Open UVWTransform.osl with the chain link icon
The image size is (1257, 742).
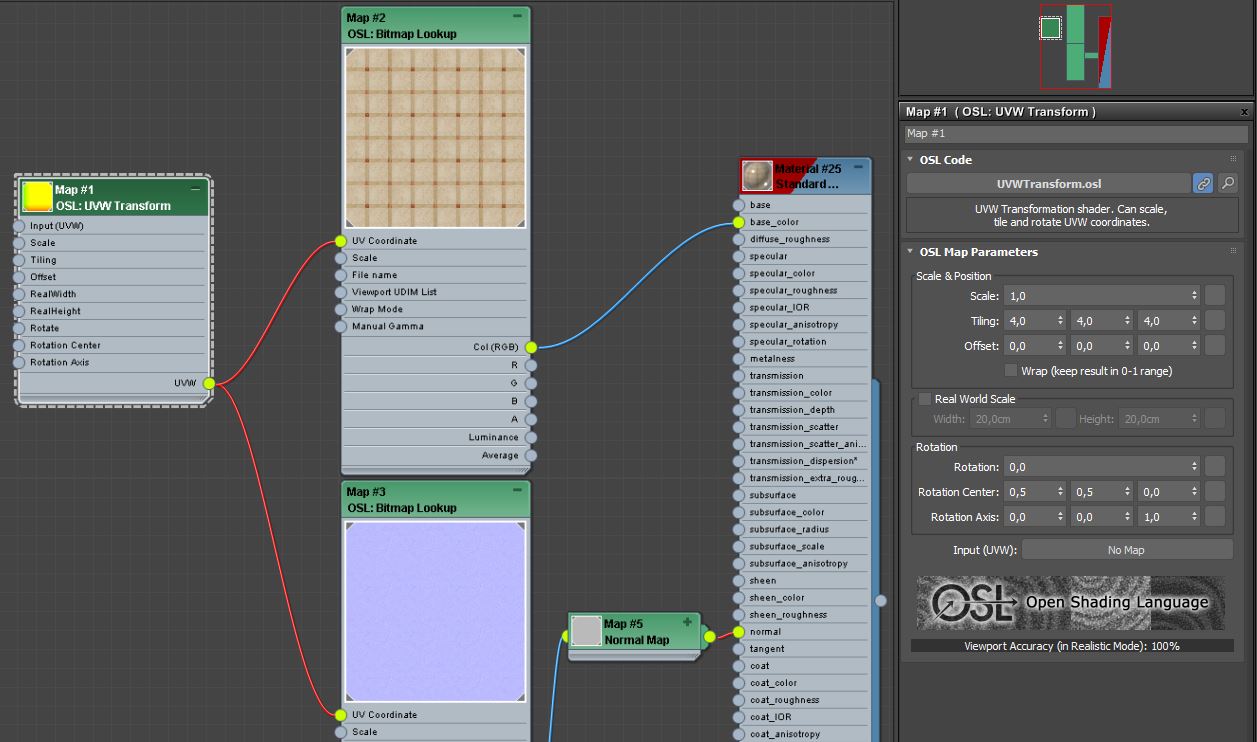tap(1202, 183)
